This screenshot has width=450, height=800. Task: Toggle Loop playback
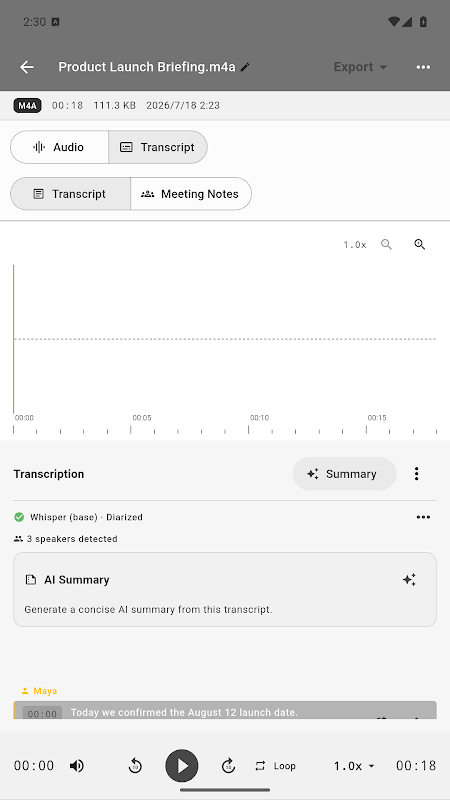point(275,766)
